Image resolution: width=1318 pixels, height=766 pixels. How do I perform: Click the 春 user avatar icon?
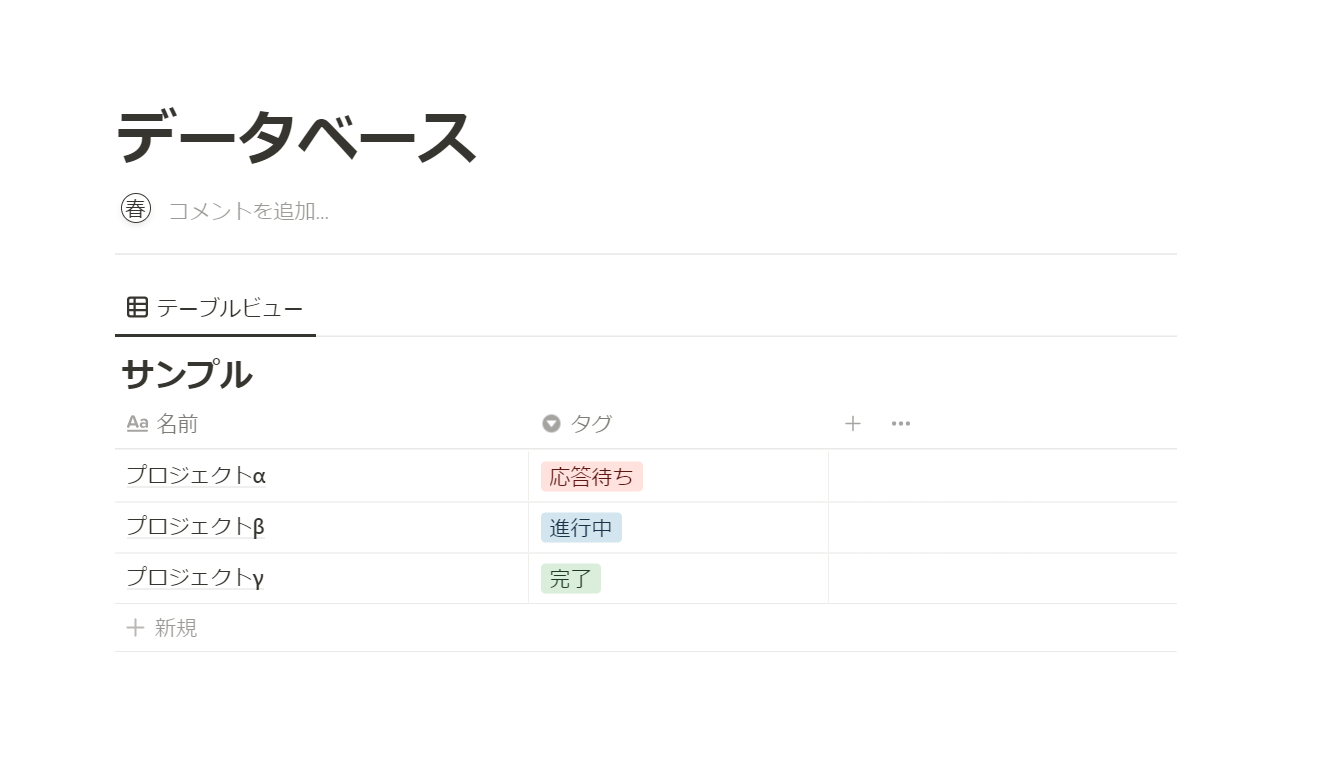136,209
